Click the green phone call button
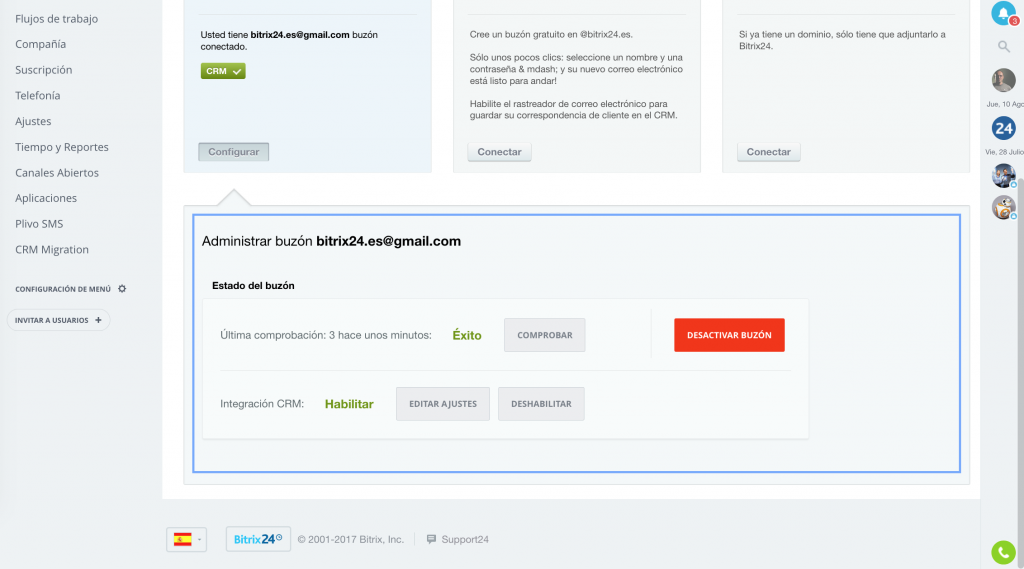The width and height of the screenshot is (1024, 569). click(x=1004, y=553)
